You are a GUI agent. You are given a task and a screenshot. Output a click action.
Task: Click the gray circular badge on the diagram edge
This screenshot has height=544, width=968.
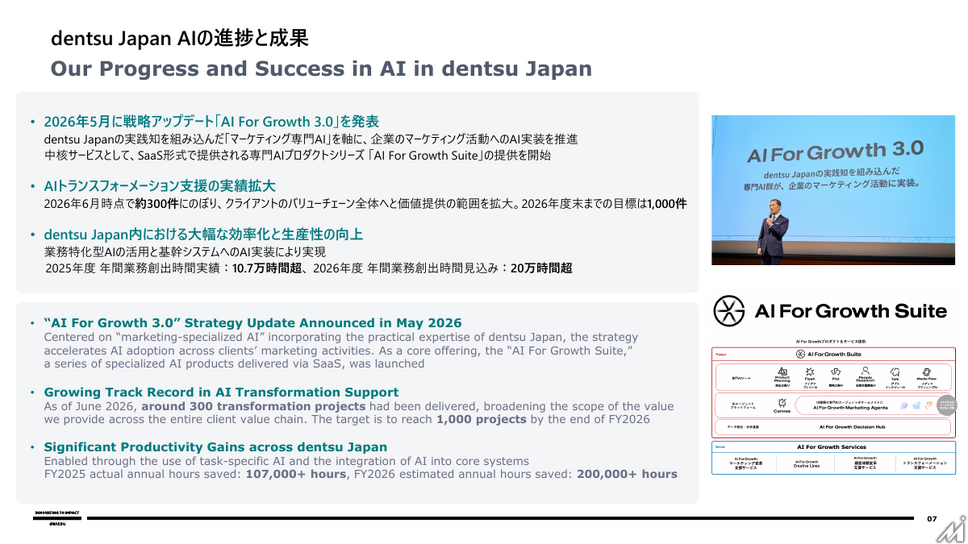click(947, 405)
